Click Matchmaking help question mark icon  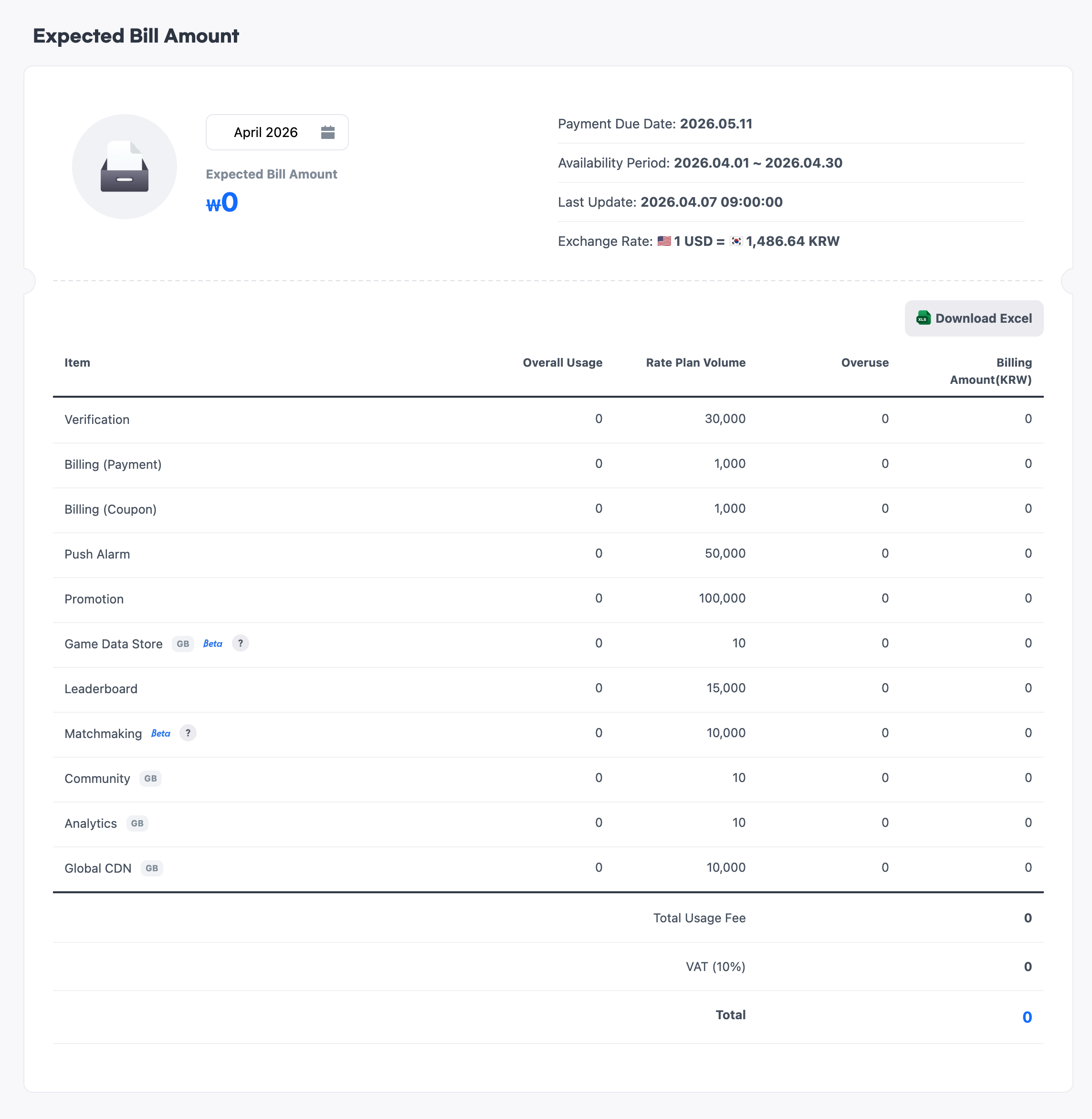[188, 733]
